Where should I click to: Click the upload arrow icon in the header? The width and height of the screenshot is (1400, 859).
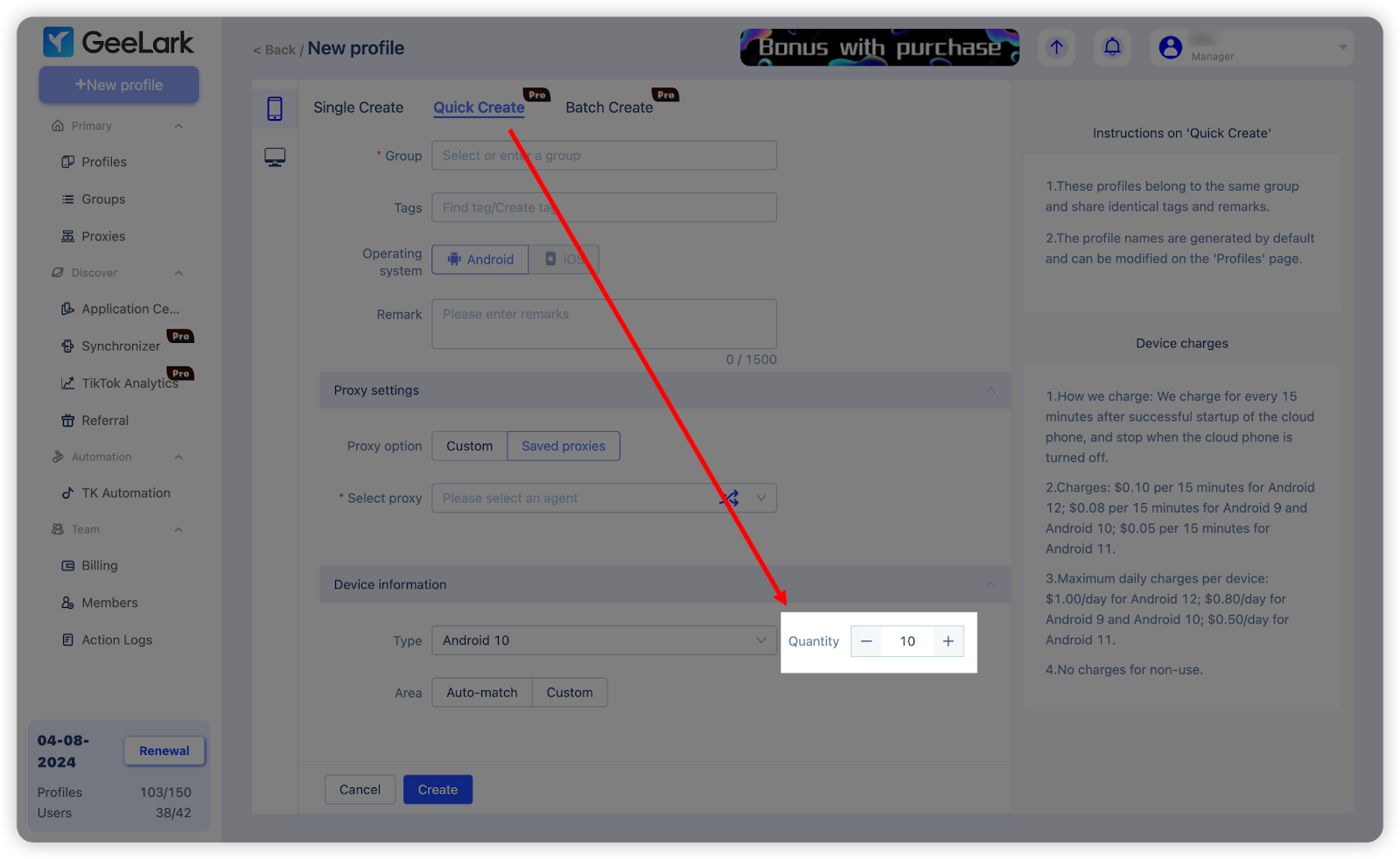1057,47
